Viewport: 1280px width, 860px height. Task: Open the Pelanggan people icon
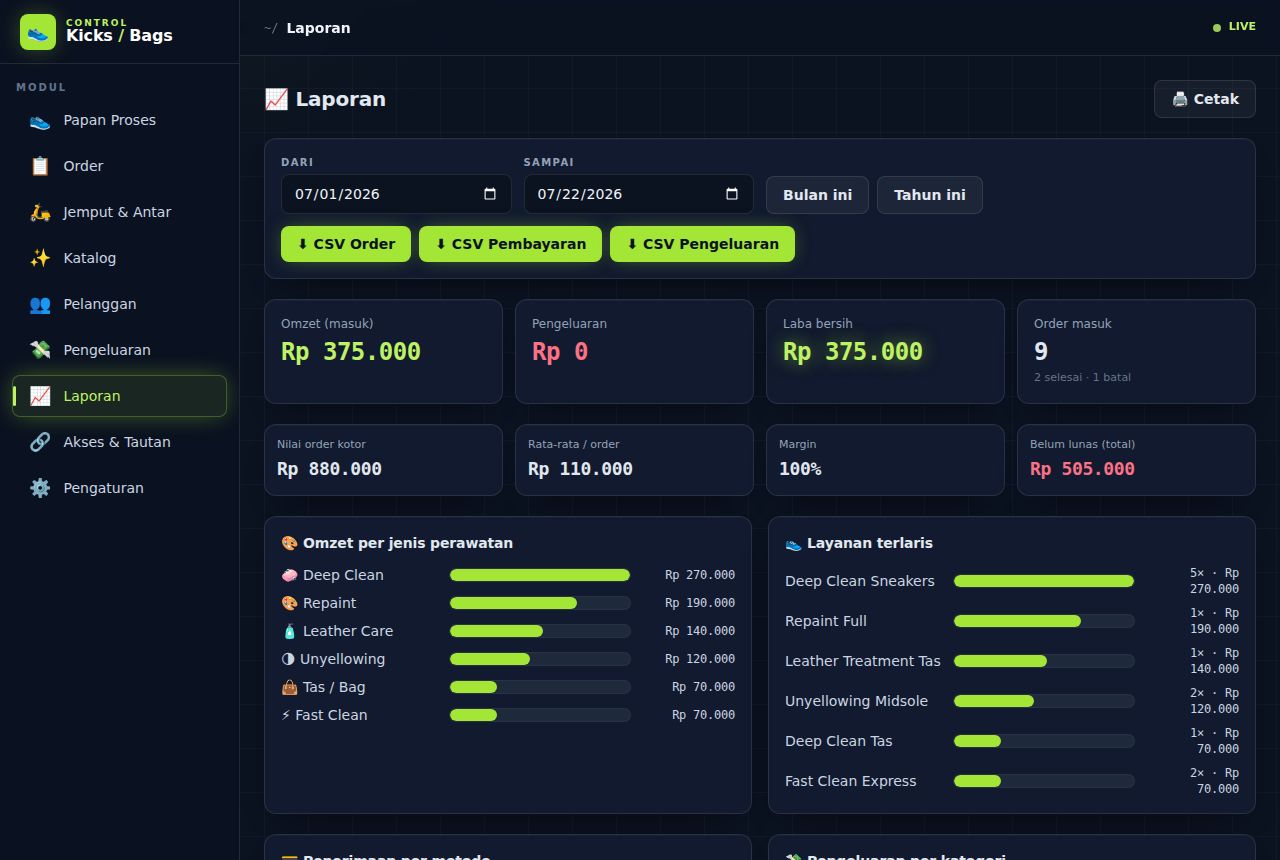(x=40, y=304)
